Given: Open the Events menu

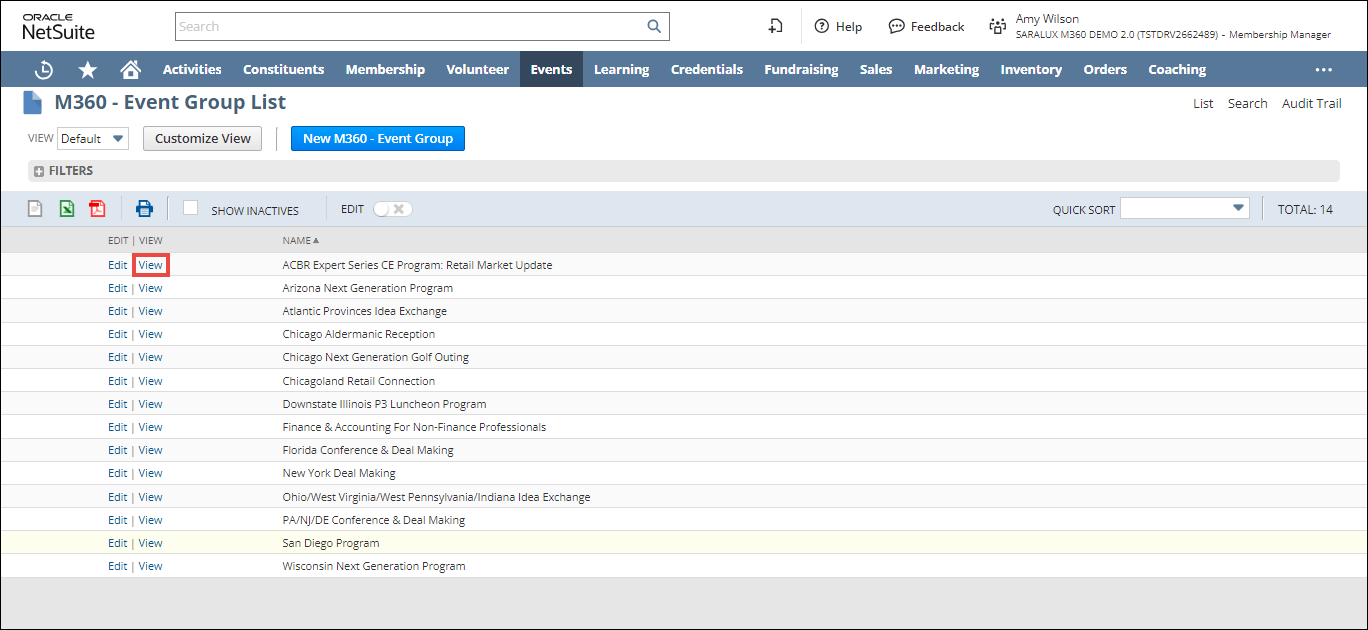Looking at the screenshot, I should click(x=551, y=70).
